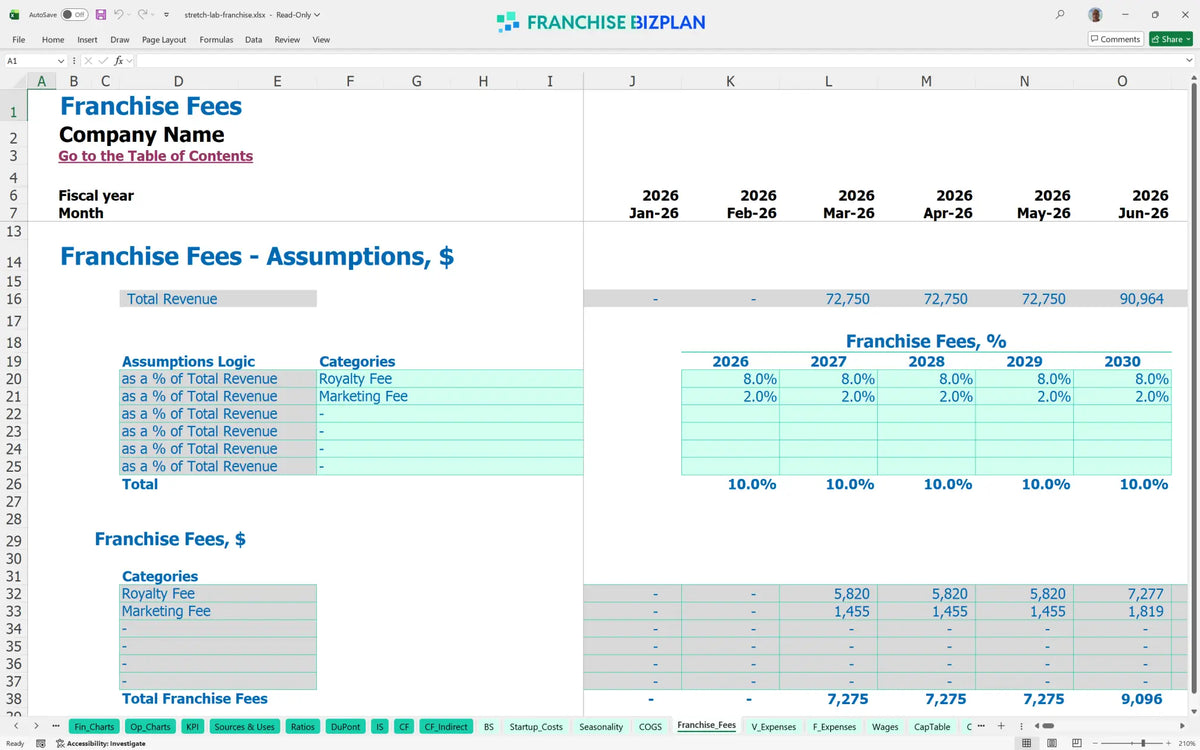The height and width of the screenshot is (750, 1200).
Task: Click the Insert Function fx icon
Action: point(118,61)
